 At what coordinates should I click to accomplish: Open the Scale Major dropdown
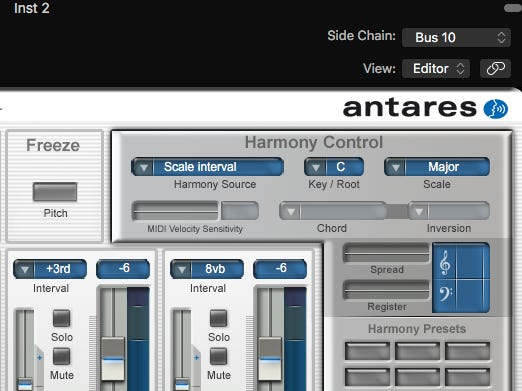point(437,167)
